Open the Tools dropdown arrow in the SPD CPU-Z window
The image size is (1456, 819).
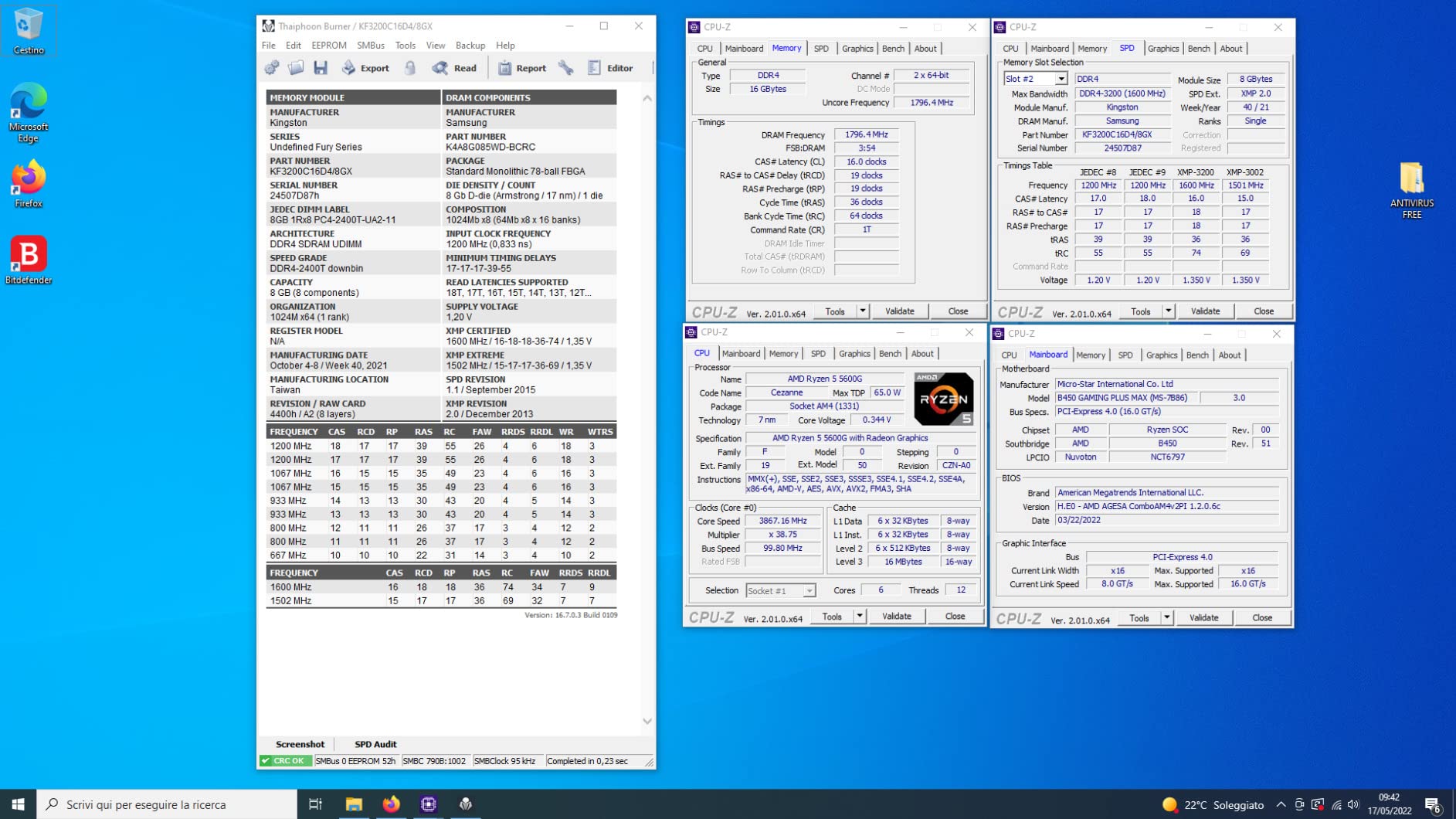(1168, 311)
